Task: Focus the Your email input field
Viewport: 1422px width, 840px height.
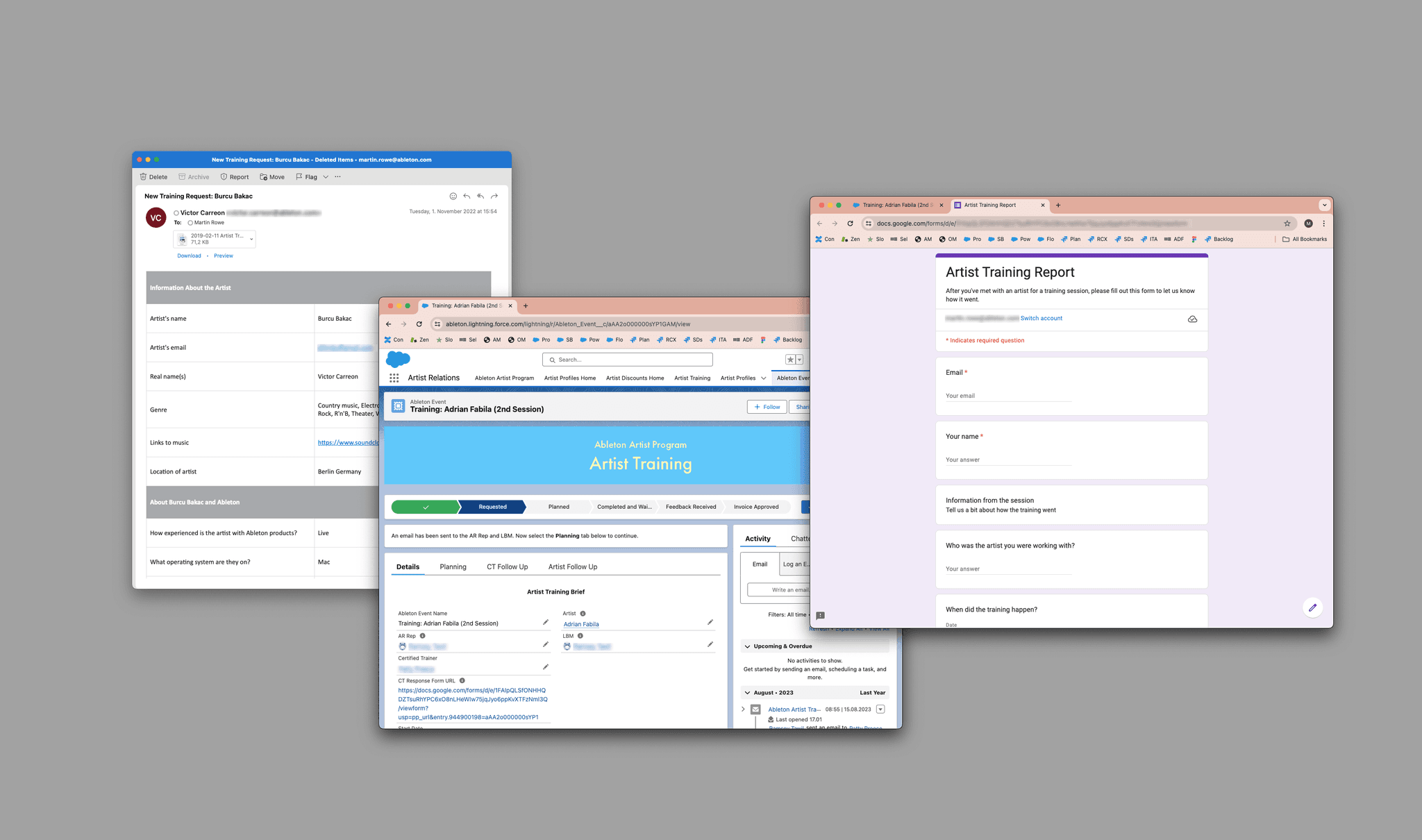Action: [1008, 396]
